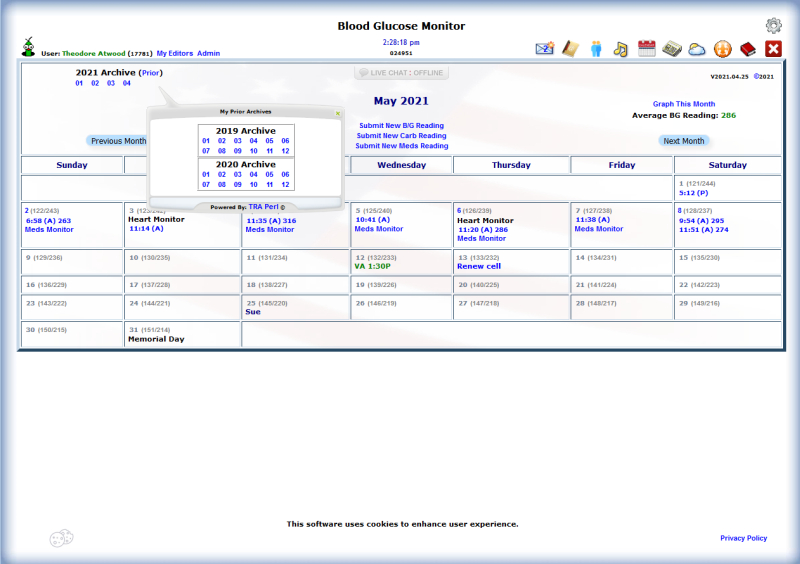Click the 11:38 (A) entry on Friday
This screenshot has height=564, width=800.
point(592,219)
